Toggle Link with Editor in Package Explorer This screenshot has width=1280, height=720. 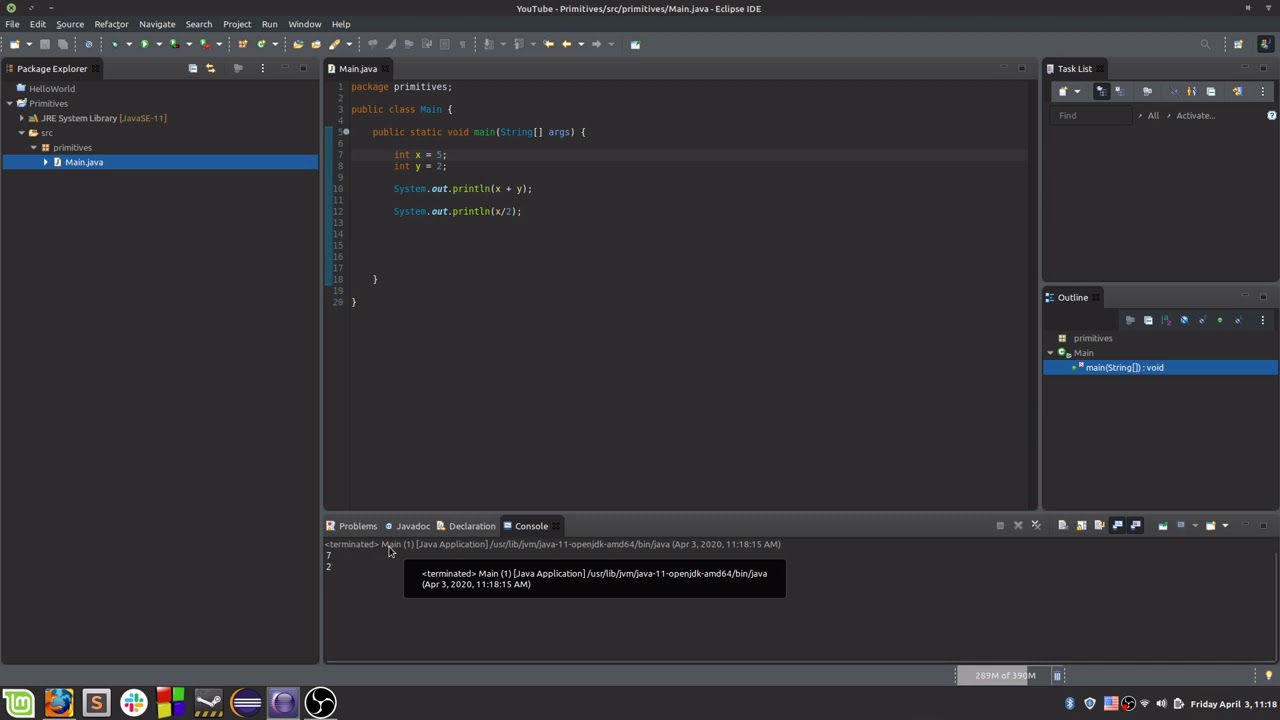210,68
